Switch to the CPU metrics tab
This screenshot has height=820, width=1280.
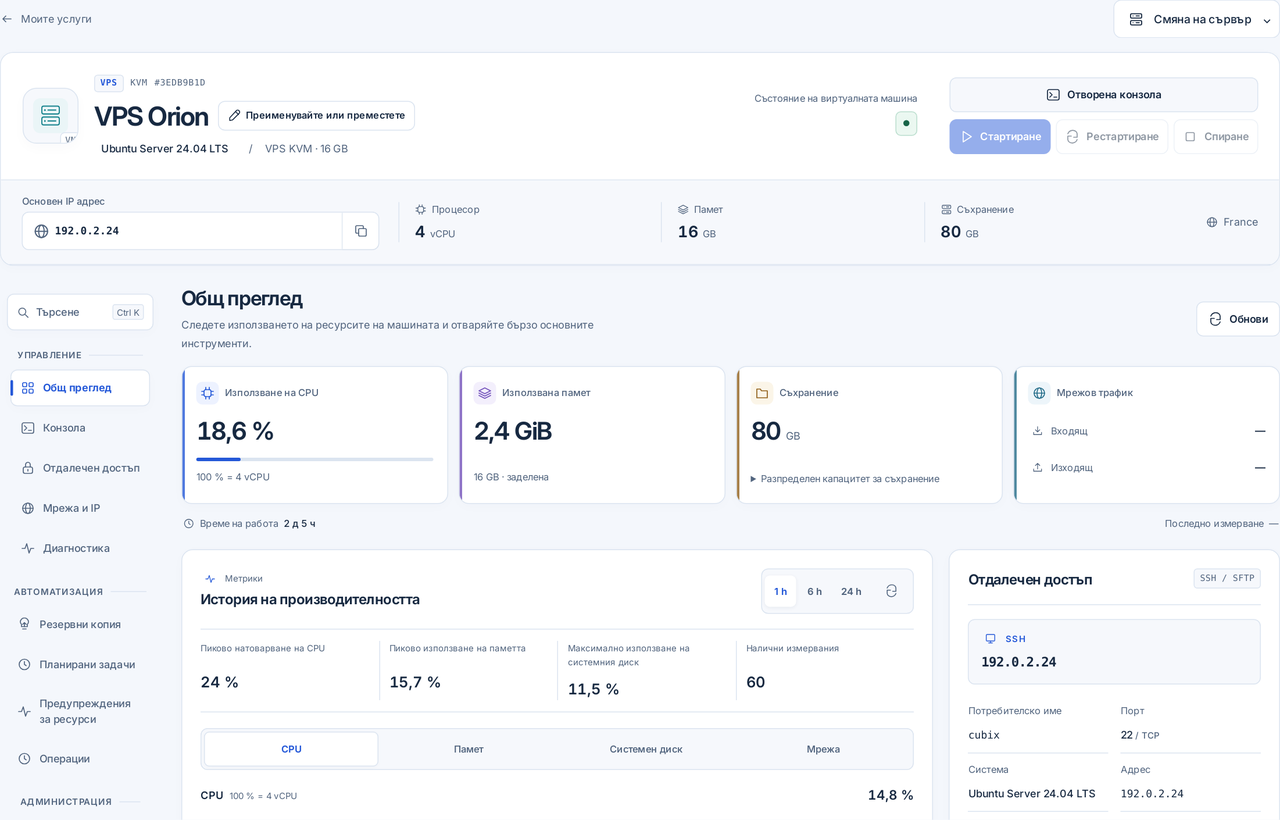coord(291,749)
